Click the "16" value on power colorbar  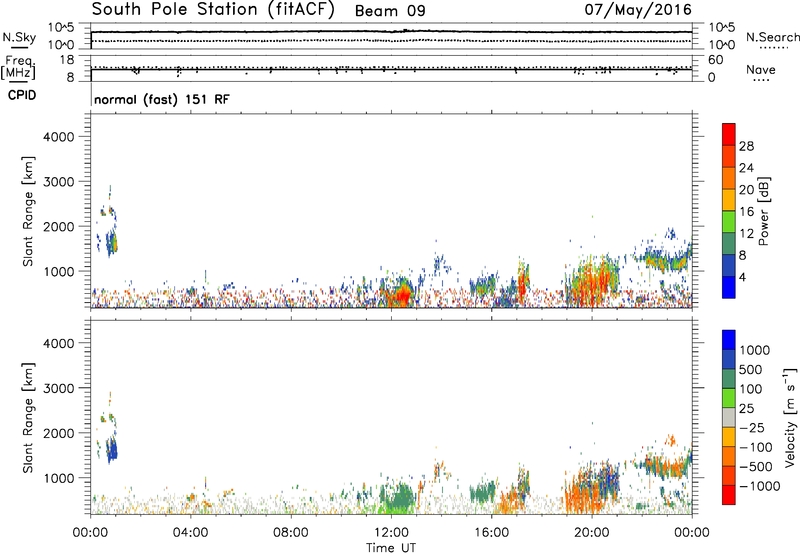(746, 212)
